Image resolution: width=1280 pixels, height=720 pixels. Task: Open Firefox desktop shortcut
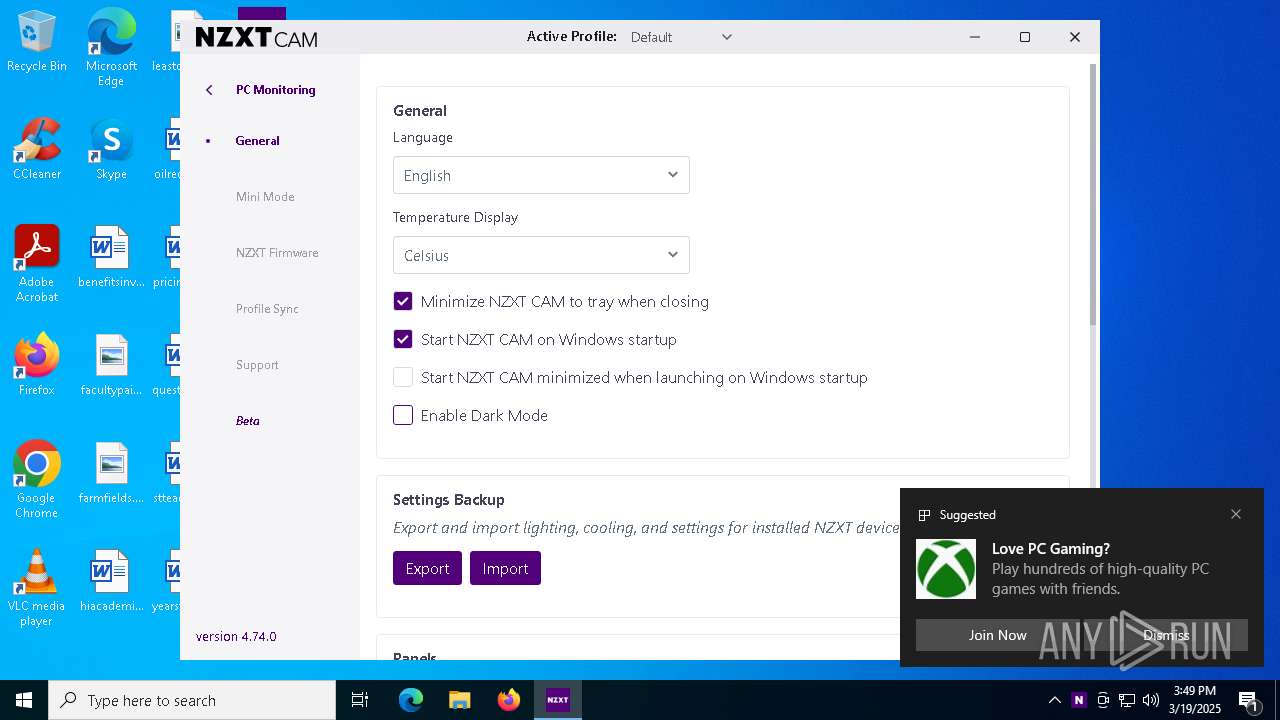tap(37, 365)
